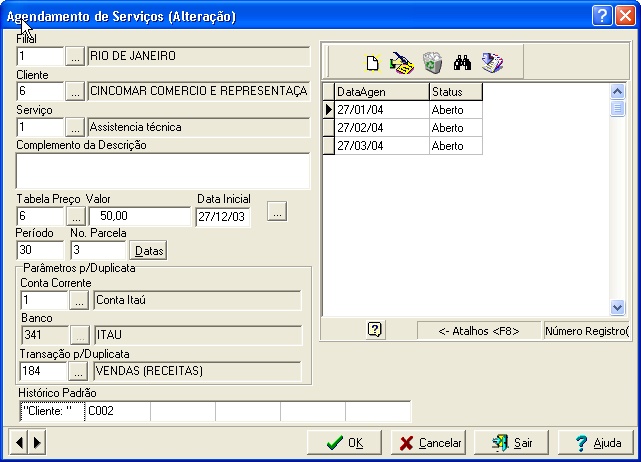Click the question mark icon below grid

pyautogui.click(x=375, y=330)
